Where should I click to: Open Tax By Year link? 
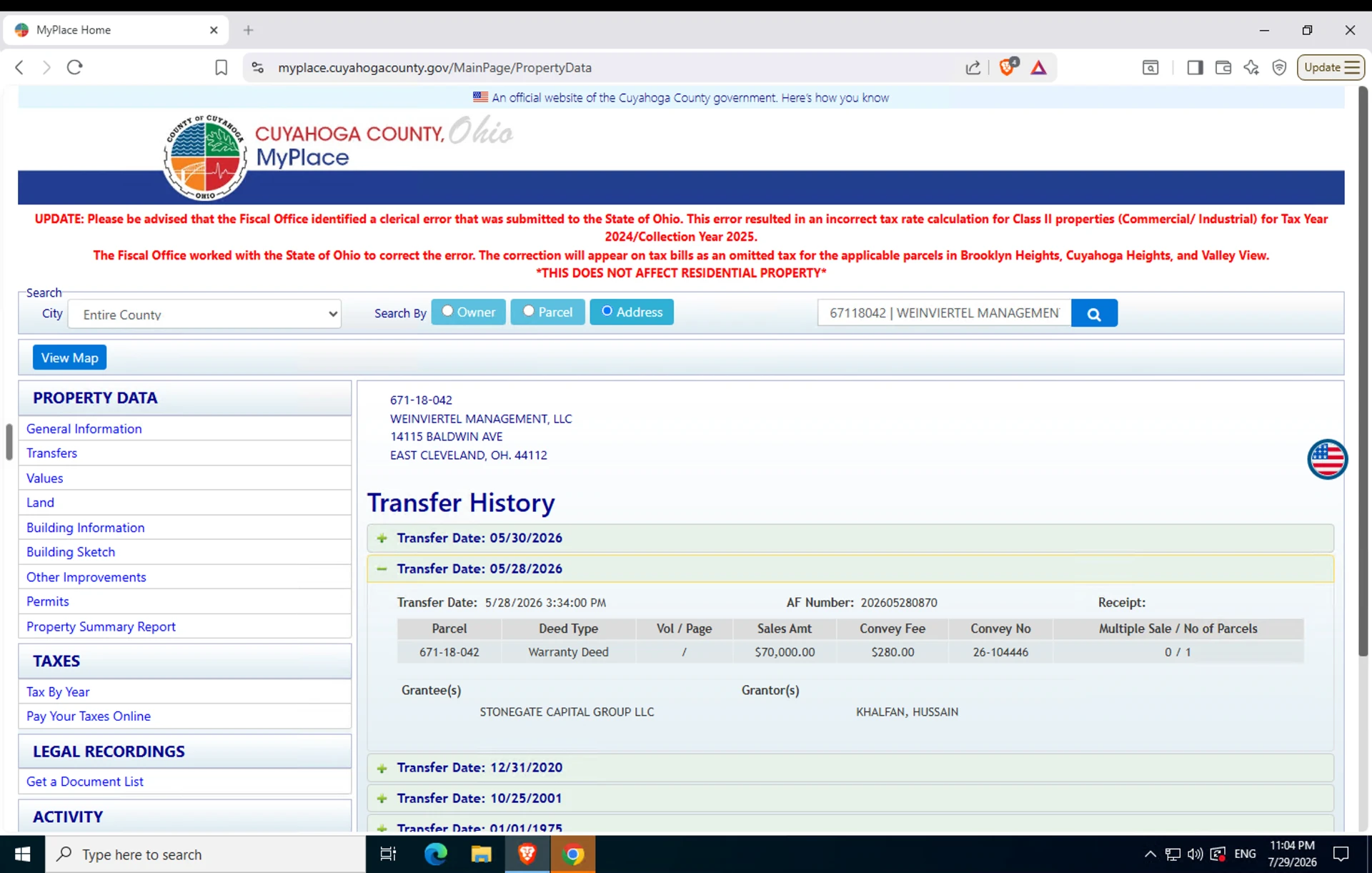(58, 691)
